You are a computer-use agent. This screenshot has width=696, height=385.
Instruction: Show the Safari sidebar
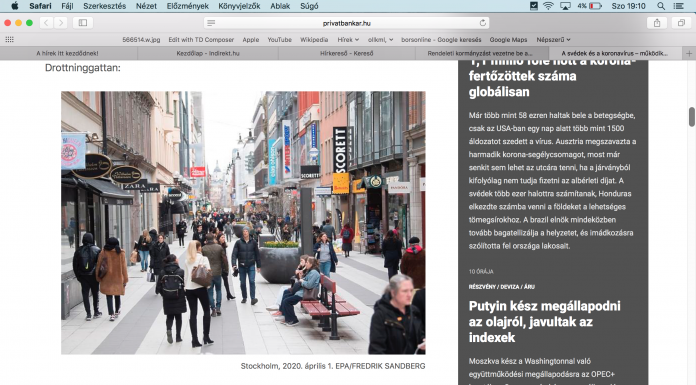pyautogui.click(x=83, y=23)
